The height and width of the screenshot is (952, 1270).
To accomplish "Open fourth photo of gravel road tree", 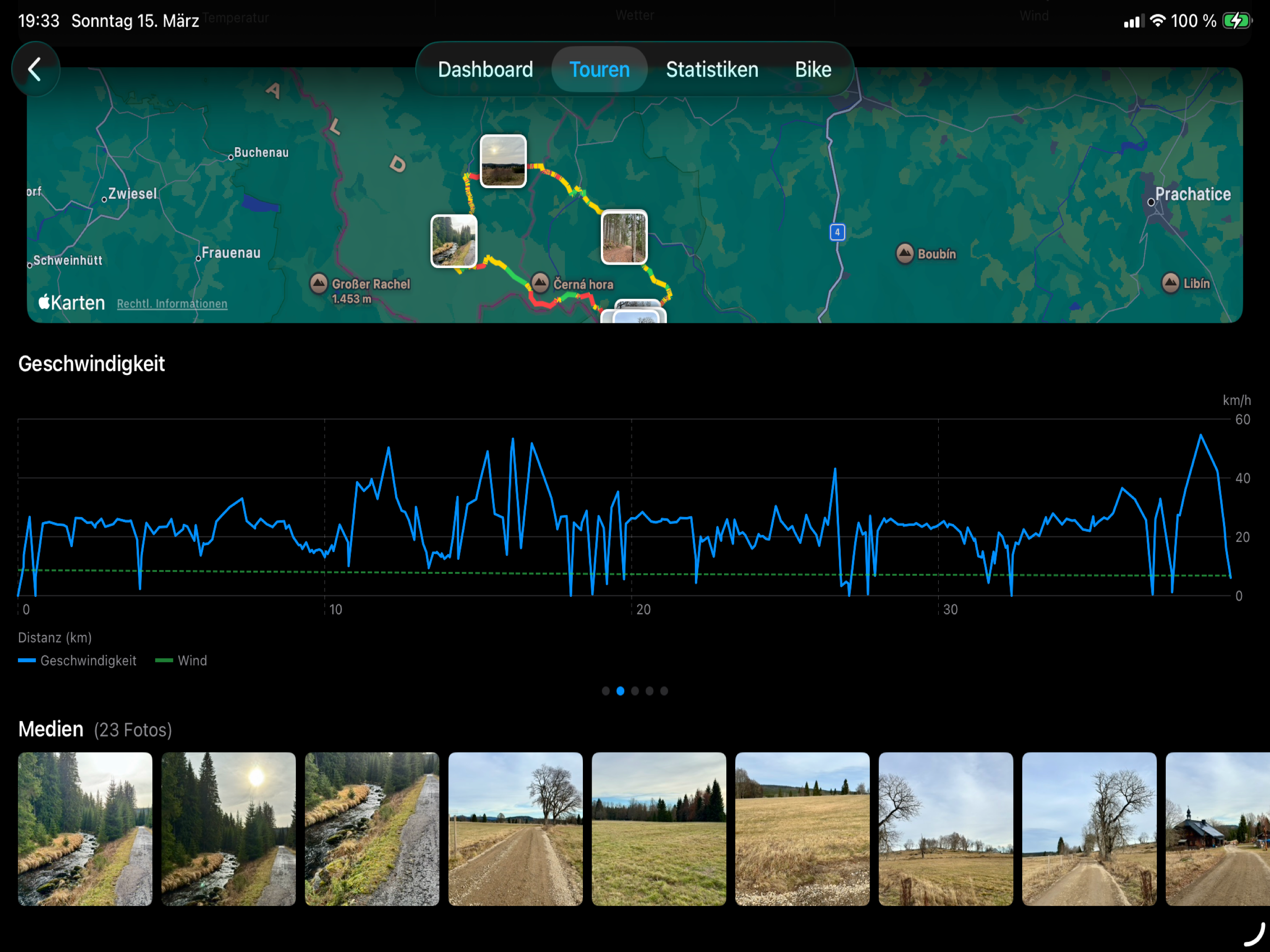I will pyautogui.click(x=515, y=829).
